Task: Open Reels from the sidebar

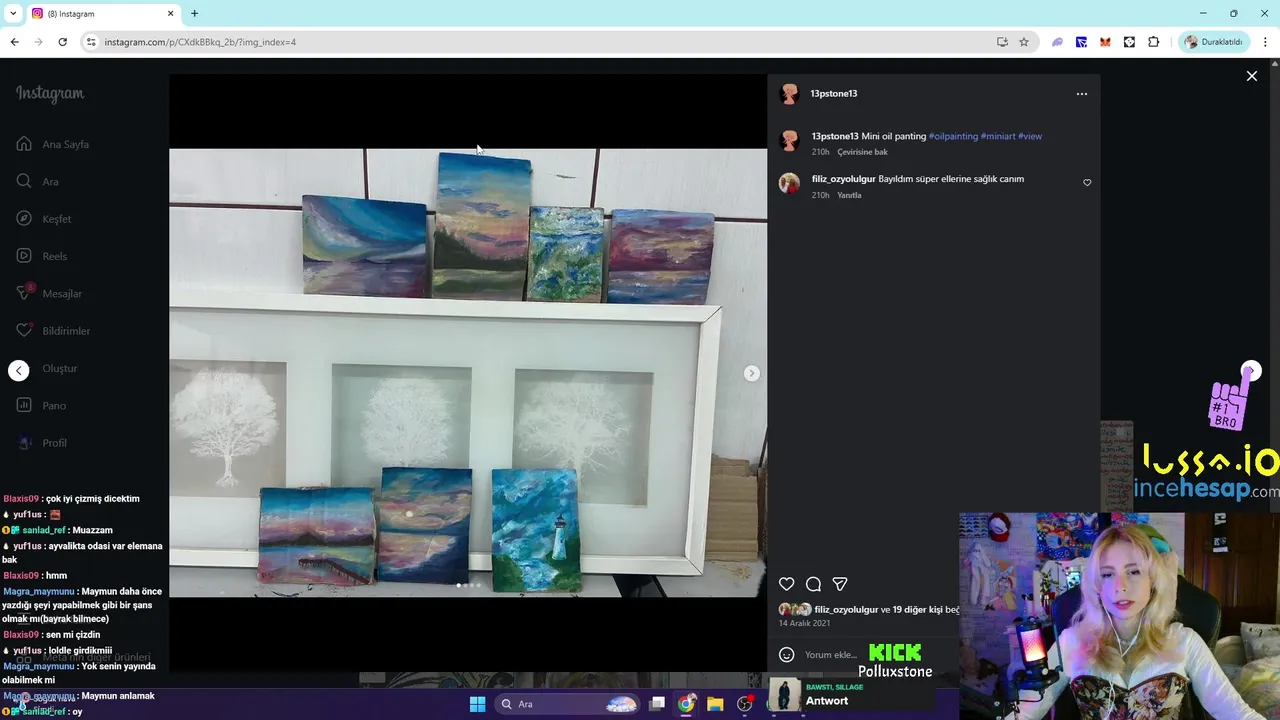Action: pyautogui.click(x=43, y=256)
